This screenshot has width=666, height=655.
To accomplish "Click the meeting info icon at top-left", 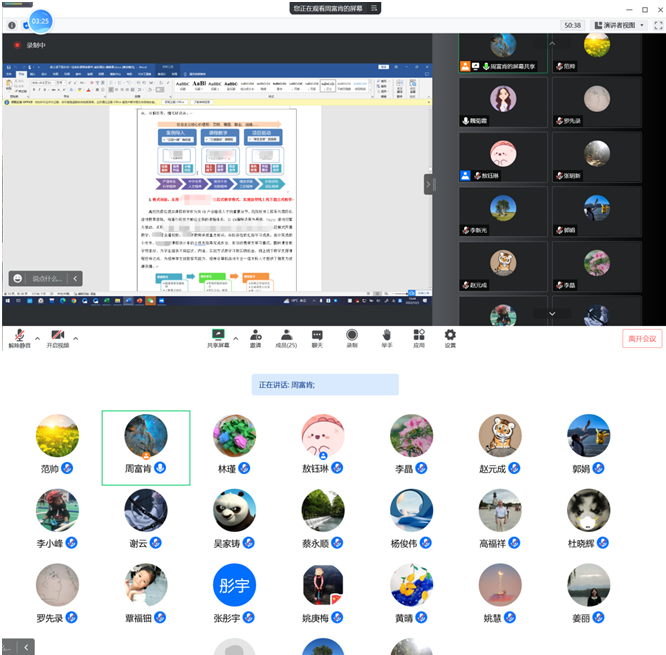I will pos(12,25).
